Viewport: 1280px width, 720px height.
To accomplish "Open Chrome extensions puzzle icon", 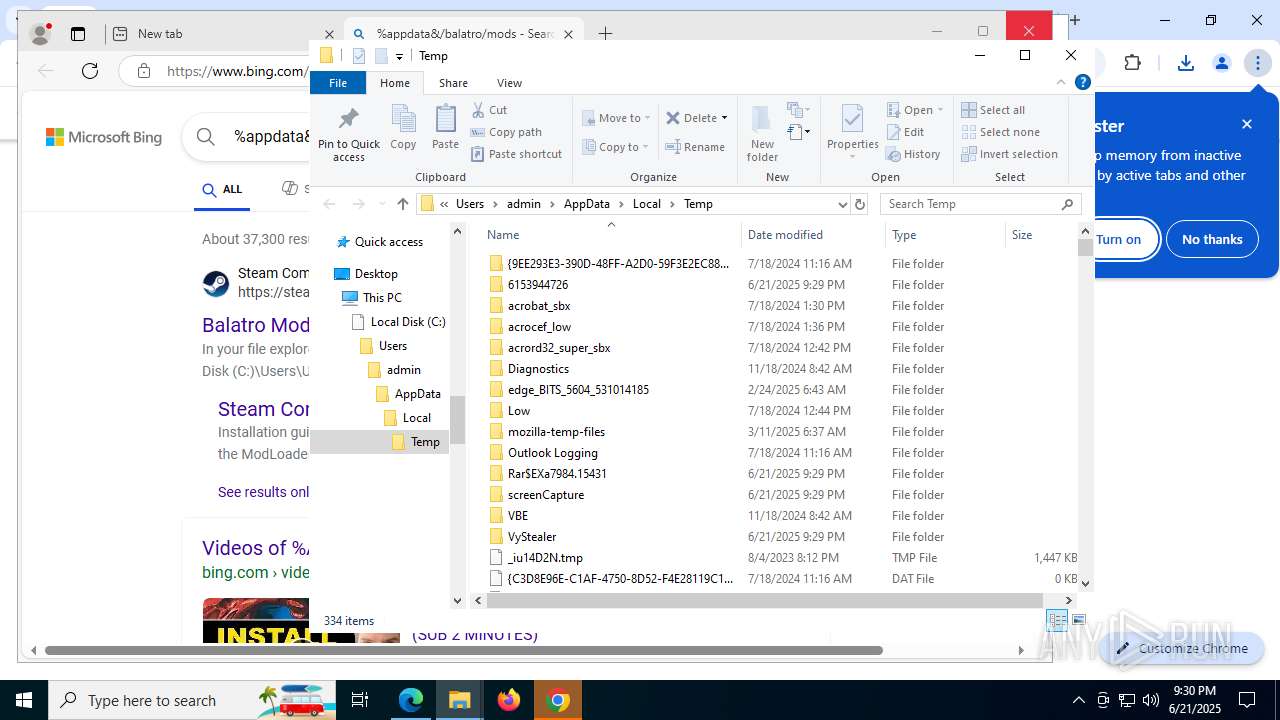I will coord(1132,63).
